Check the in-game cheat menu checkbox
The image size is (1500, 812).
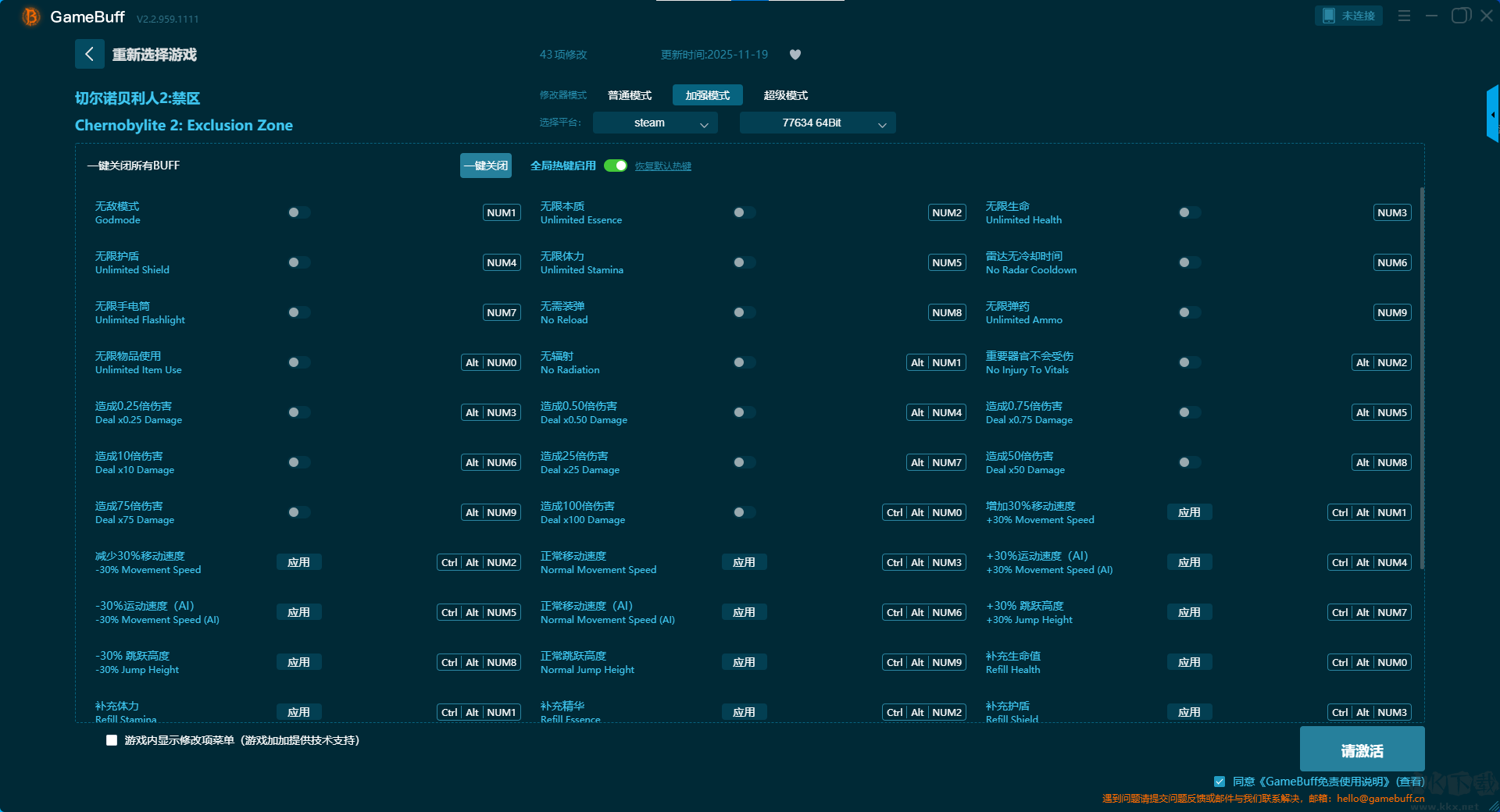(x=112, y=740)
